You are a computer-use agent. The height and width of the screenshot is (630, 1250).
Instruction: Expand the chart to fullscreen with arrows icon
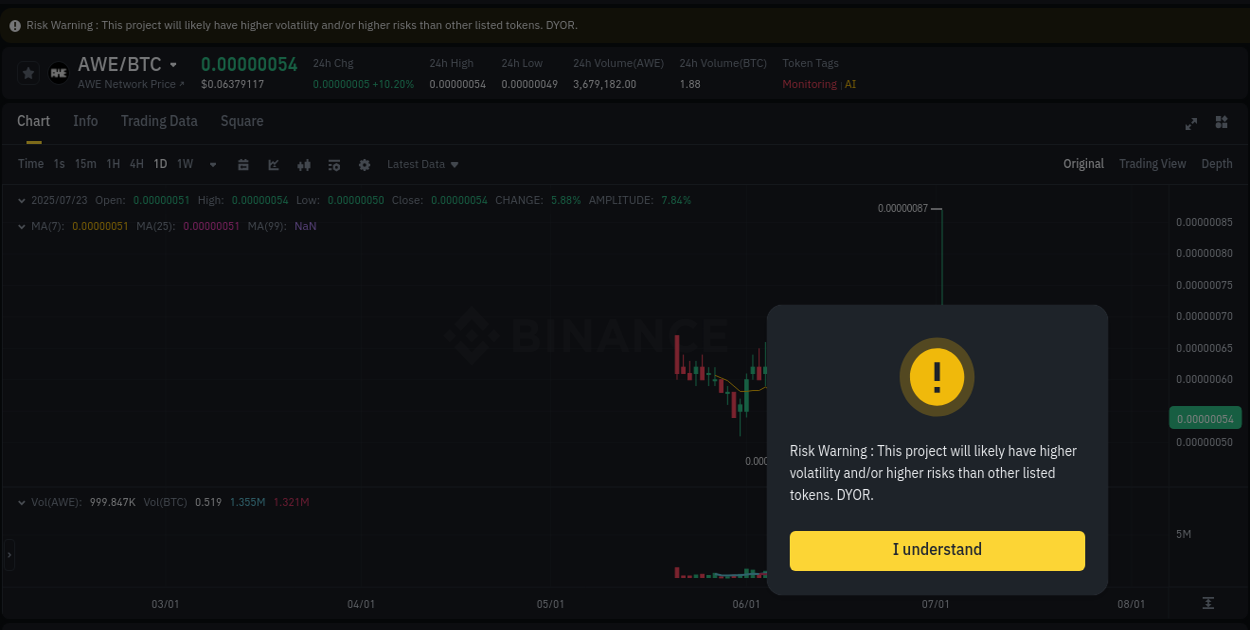click(1190, 123)
